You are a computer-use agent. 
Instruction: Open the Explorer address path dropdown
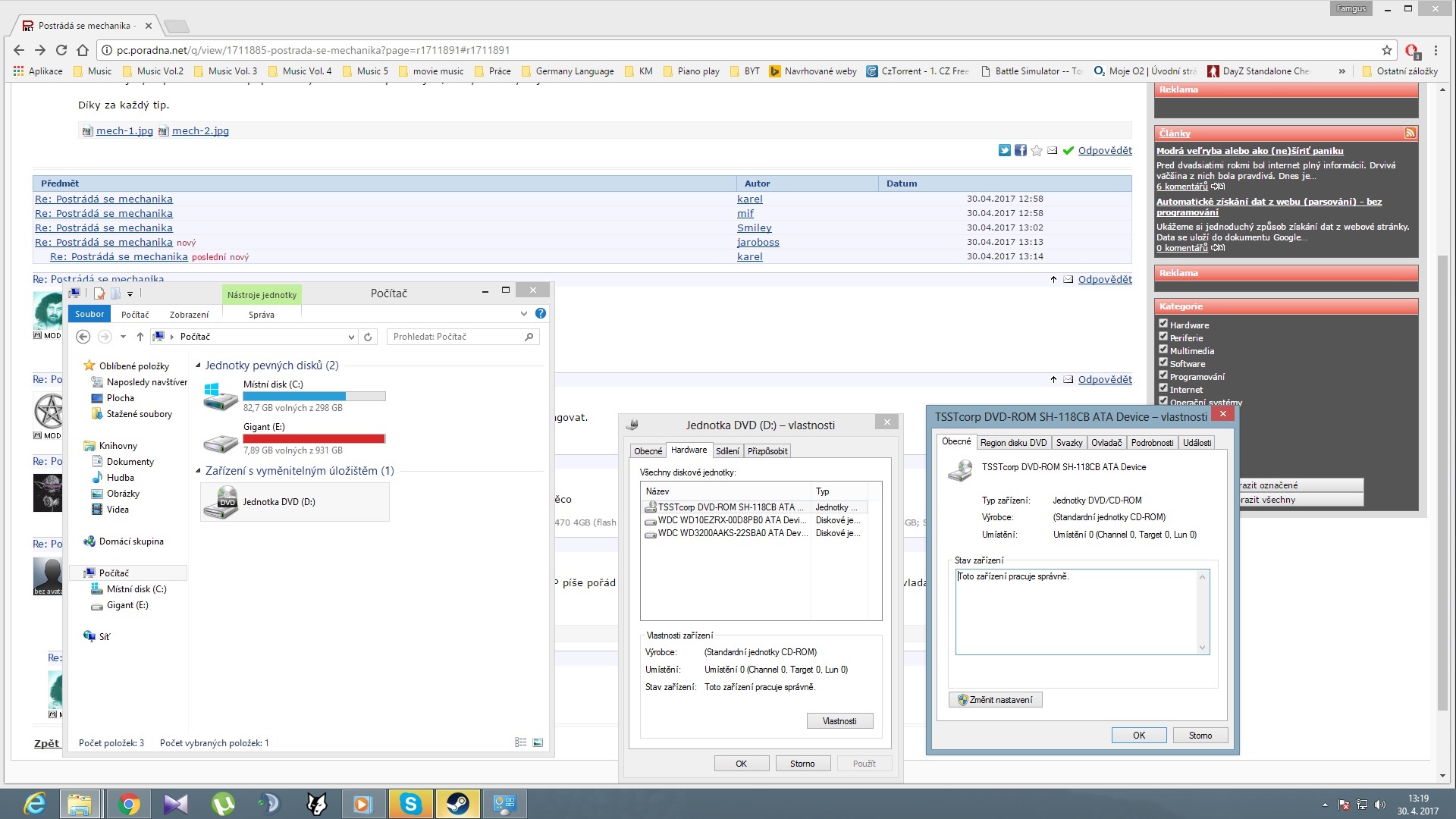point(350,337)
